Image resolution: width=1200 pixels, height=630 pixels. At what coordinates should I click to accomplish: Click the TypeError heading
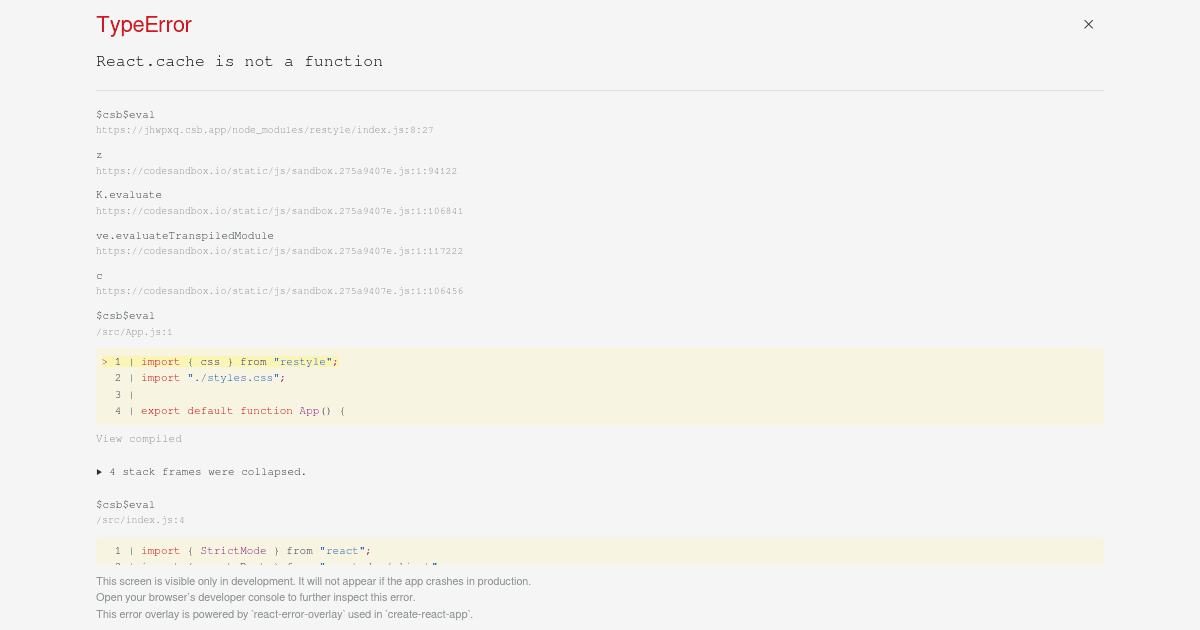point(143,24)
